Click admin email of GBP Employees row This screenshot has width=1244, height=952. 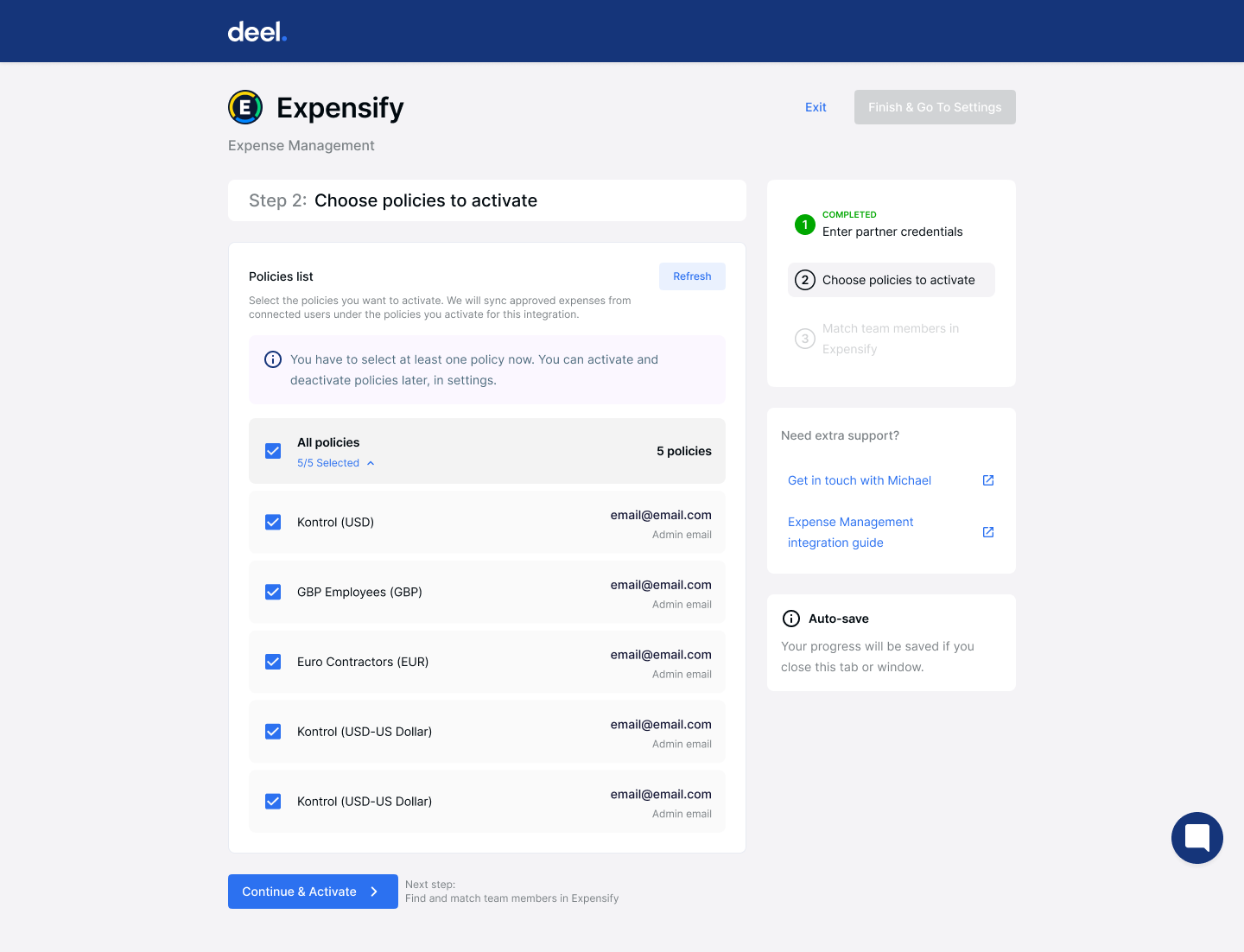click(x=661, y=585)
